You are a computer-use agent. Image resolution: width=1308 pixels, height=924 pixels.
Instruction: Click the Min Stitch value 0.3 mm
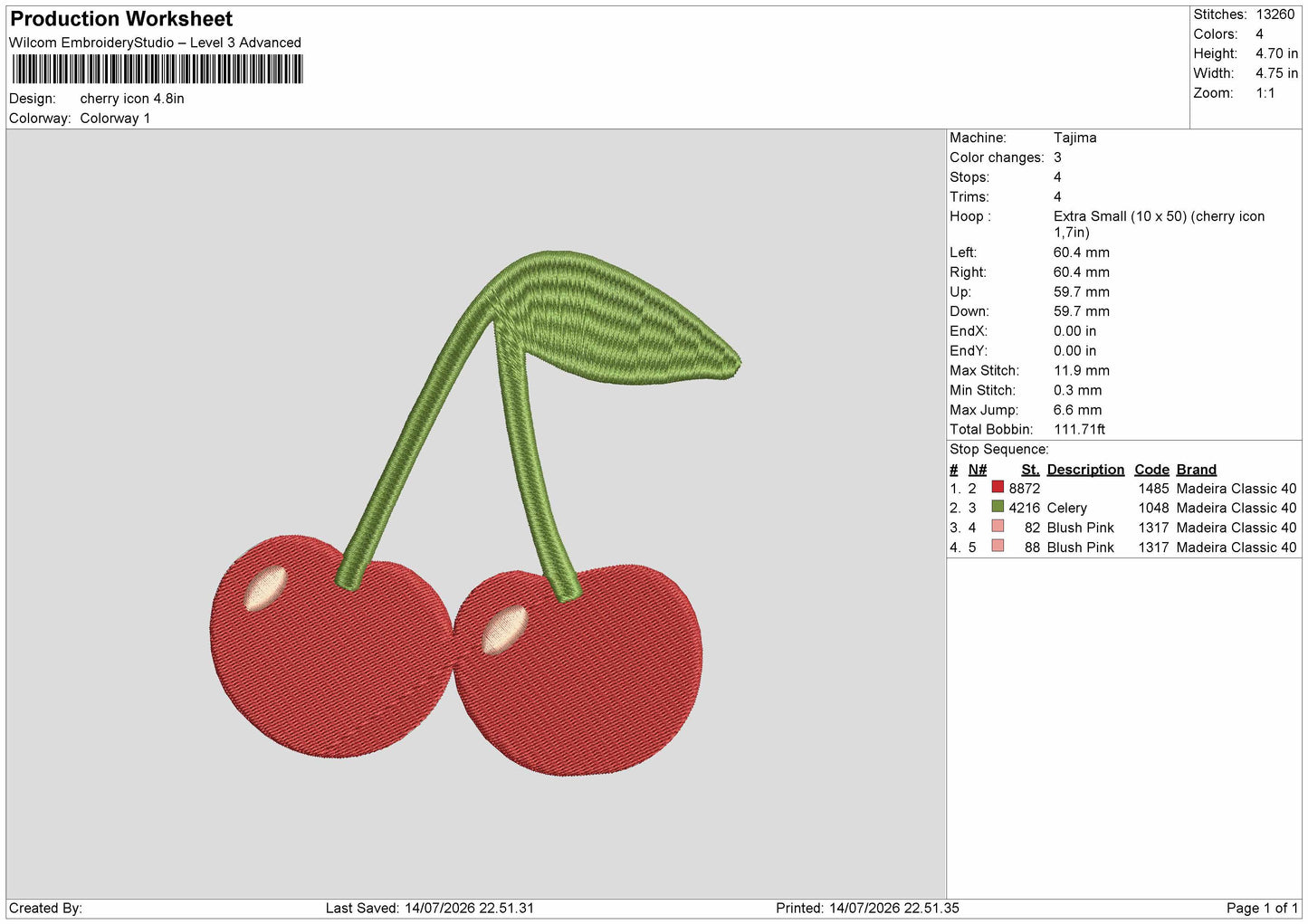[1077, 390]
